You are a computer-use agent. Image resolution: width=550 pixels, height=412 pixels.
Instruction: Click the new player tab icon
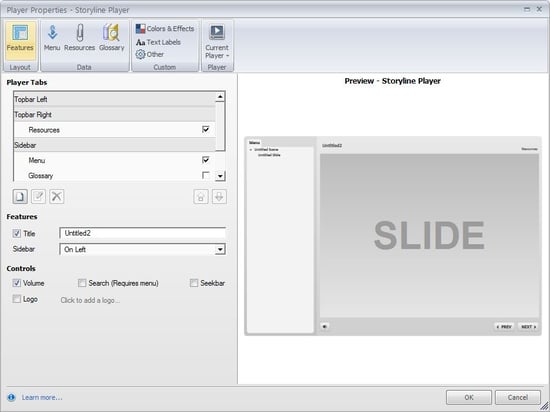(x=20, y=196)
